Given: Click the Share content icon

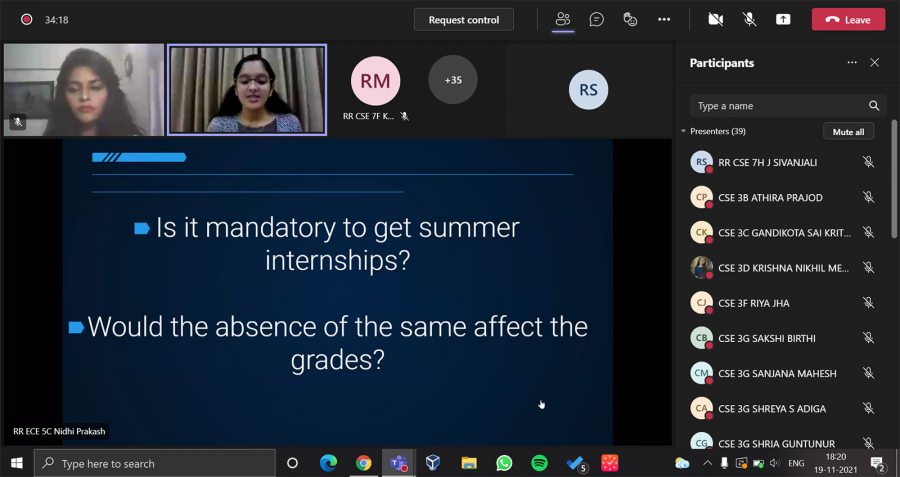Looking at the screenshot, I should tap(783, 19).
